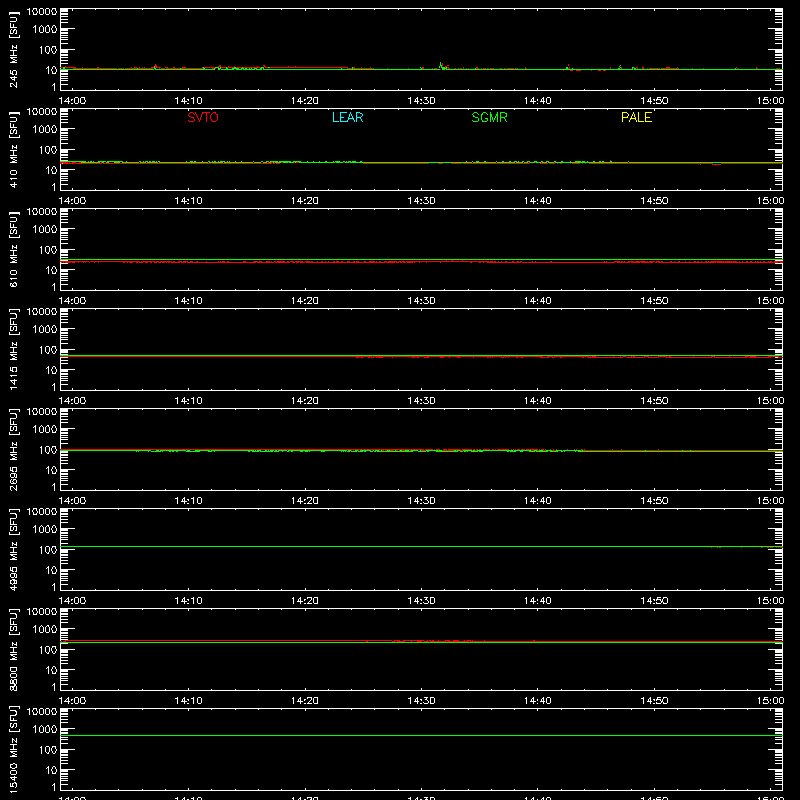Click the 14:10 time label under 245 MHz plot
This screenshot has width=800, height=800.
tap(188, 101)
